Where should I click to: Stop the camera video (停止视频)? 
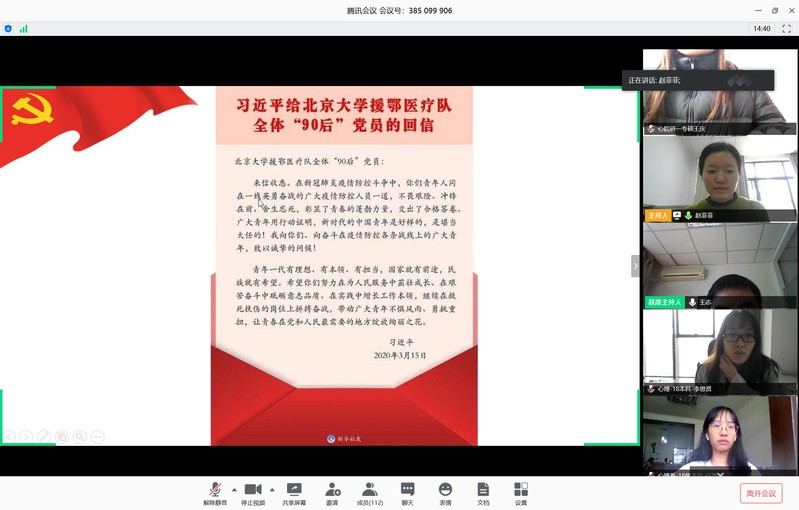coord(253,491)
